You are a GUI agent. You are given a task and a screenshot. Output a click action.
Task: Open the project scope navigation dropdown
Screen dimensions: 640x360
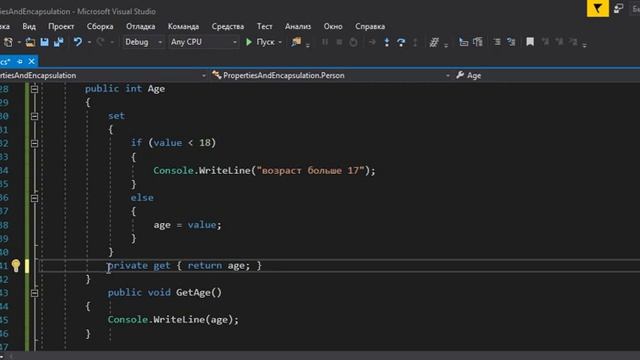point(104,76)
